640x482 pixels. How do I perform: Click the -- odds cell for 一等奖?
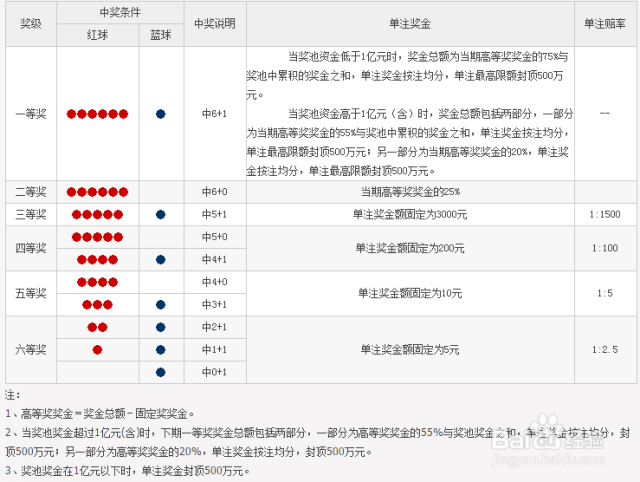pyautogui.click(x=605, y=113)
